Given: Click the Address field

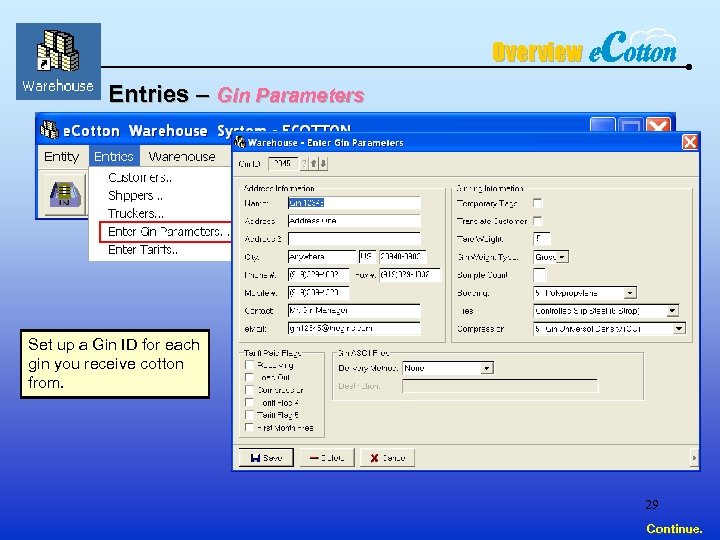Looking at the screenshot, I should click(354, 221).
